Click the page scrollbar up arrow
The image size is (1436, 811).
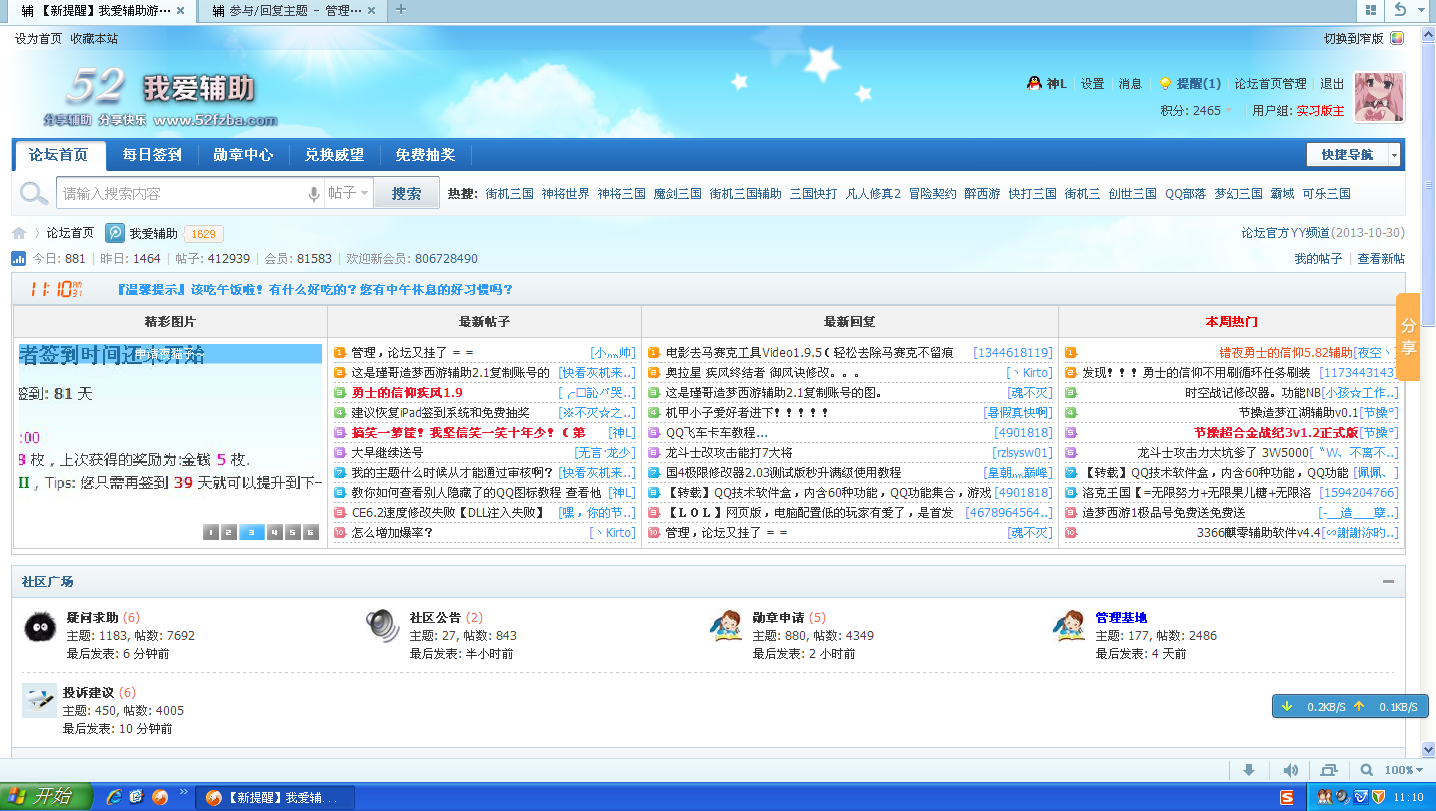[1428, 35]
